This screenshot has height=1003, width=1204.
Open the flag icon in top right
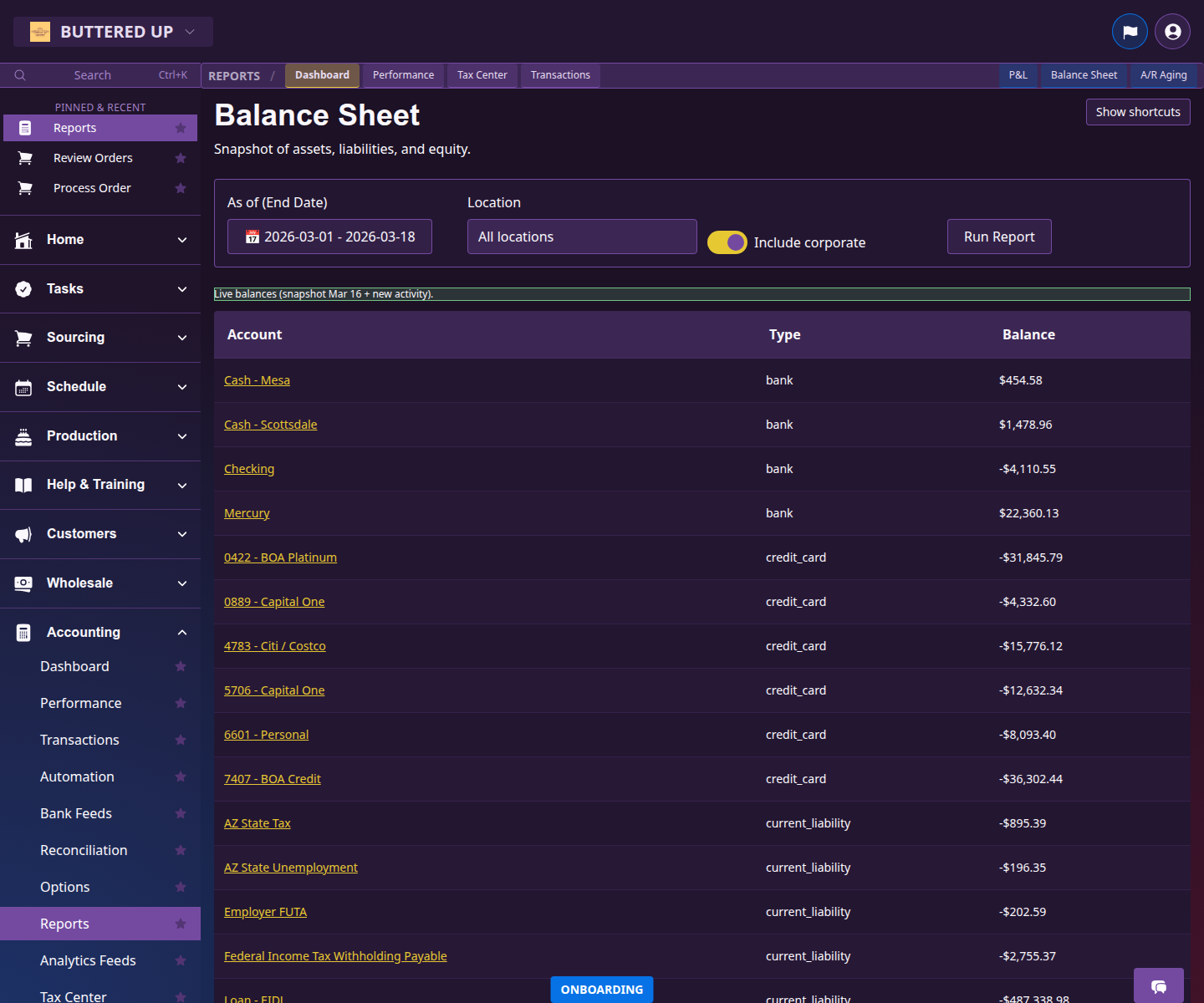tap(1130, 31)
